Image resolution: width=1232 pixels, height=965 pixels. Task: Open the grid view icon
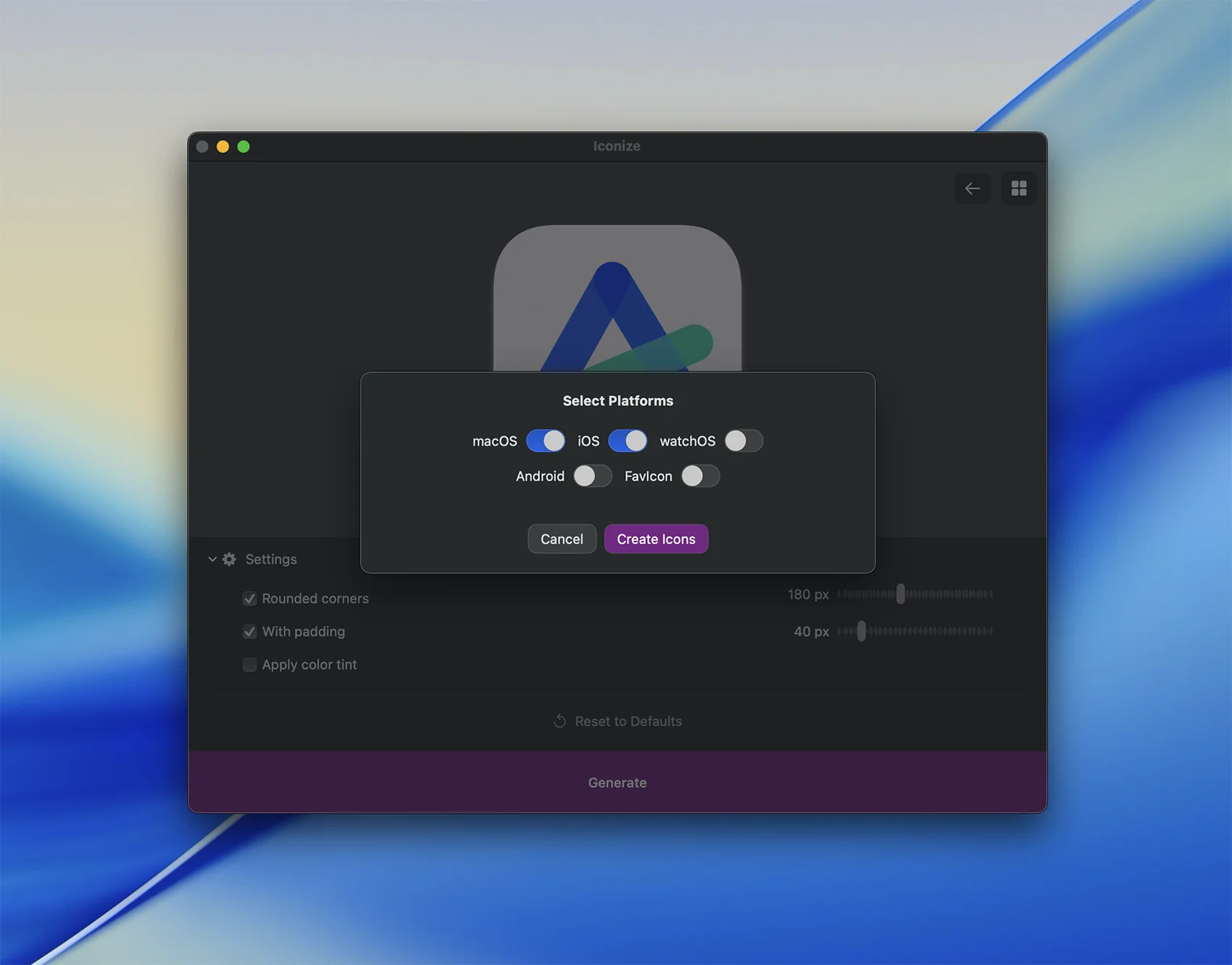tap(1018, 189)
